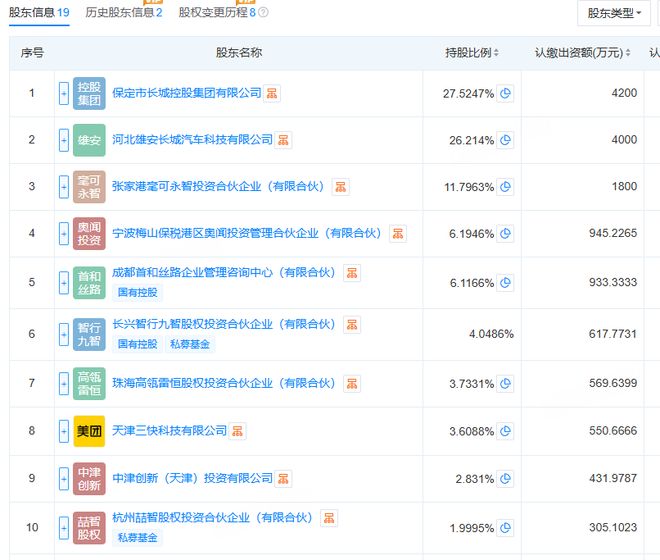Show shareholding pie chart for 2.831%
Image resolution: width=660 pixels, height=560 pixels.
(505, 479)
